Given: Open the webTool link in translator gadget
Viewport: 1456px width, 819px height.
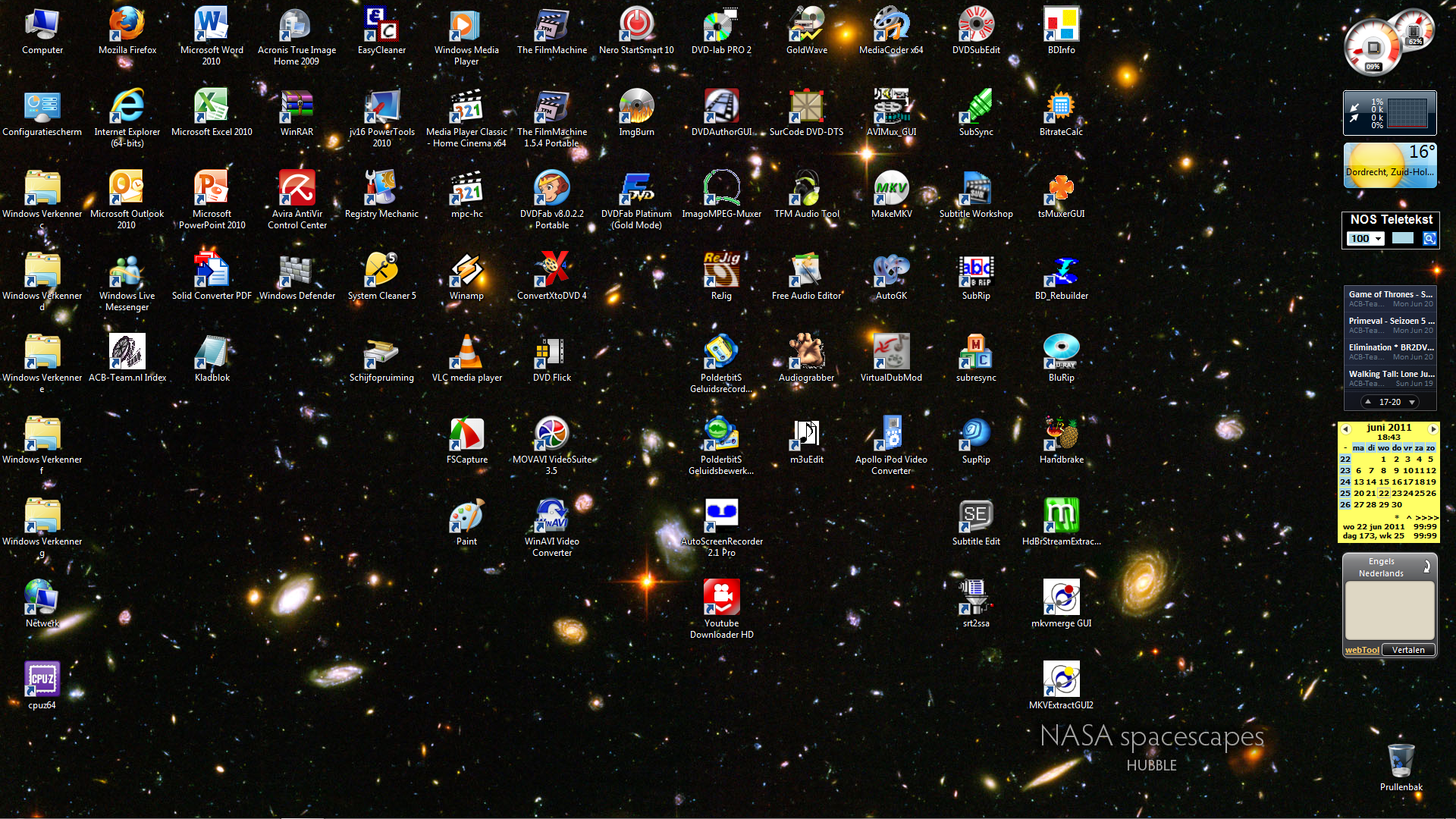Looking at the screenshot, I should [1362, 650].
